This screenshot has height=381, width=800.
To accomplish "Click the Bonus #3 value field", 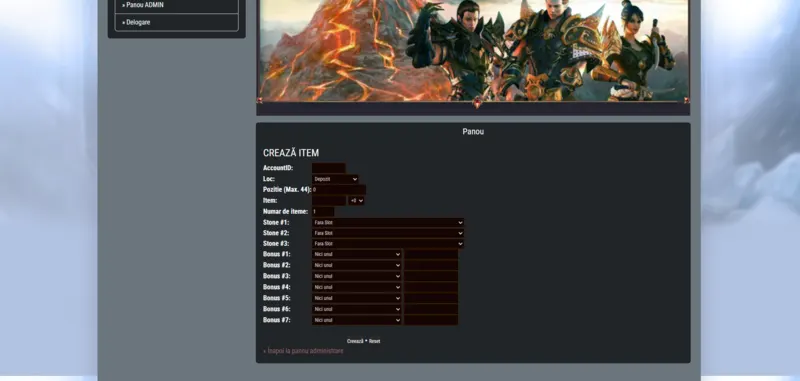I will [431, 276].
